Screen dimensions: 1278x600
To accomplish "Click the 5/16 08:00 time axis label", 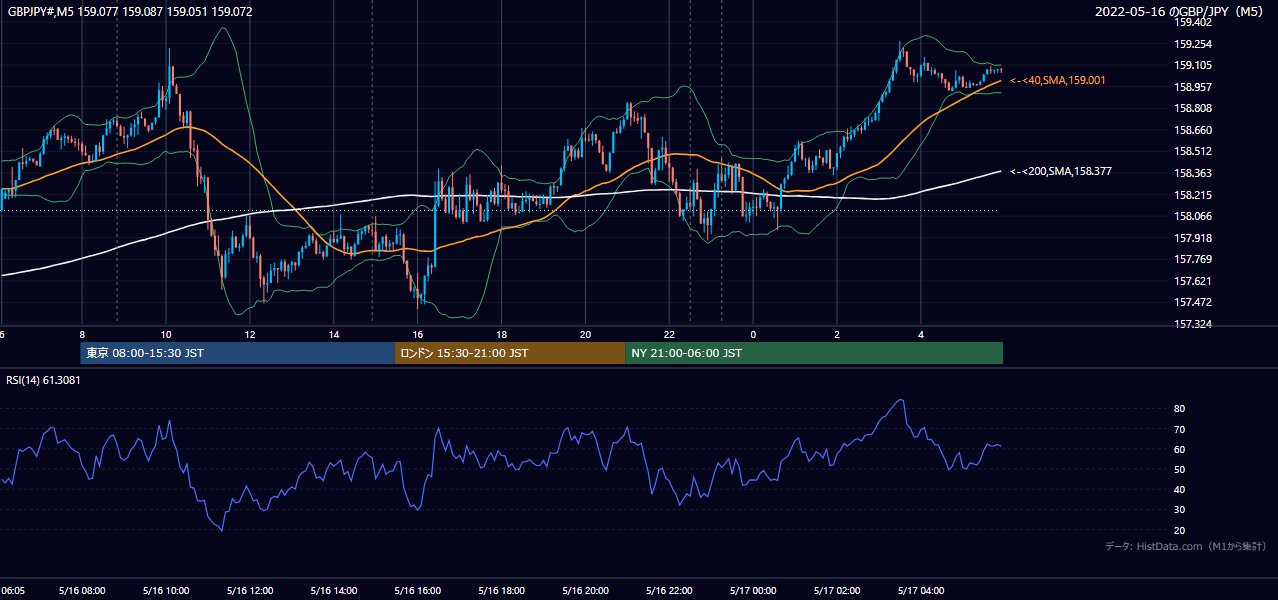I will click(82, 590).
